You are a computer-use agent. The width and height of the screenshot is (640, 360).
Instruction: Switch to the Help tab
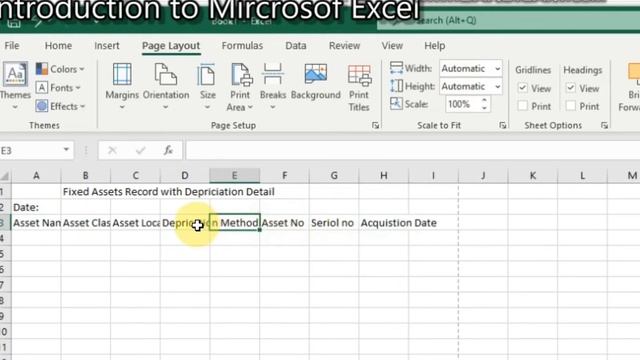435,46
